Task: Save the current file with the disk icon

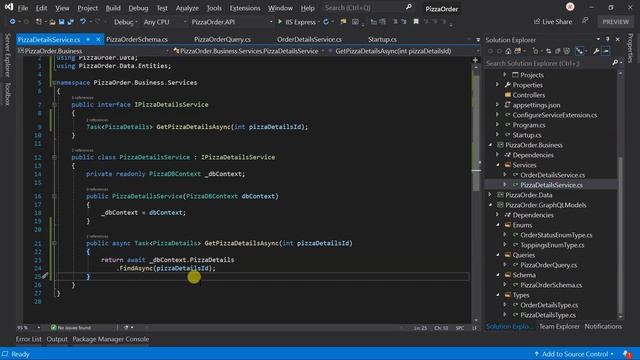Action: coord(61,22)
